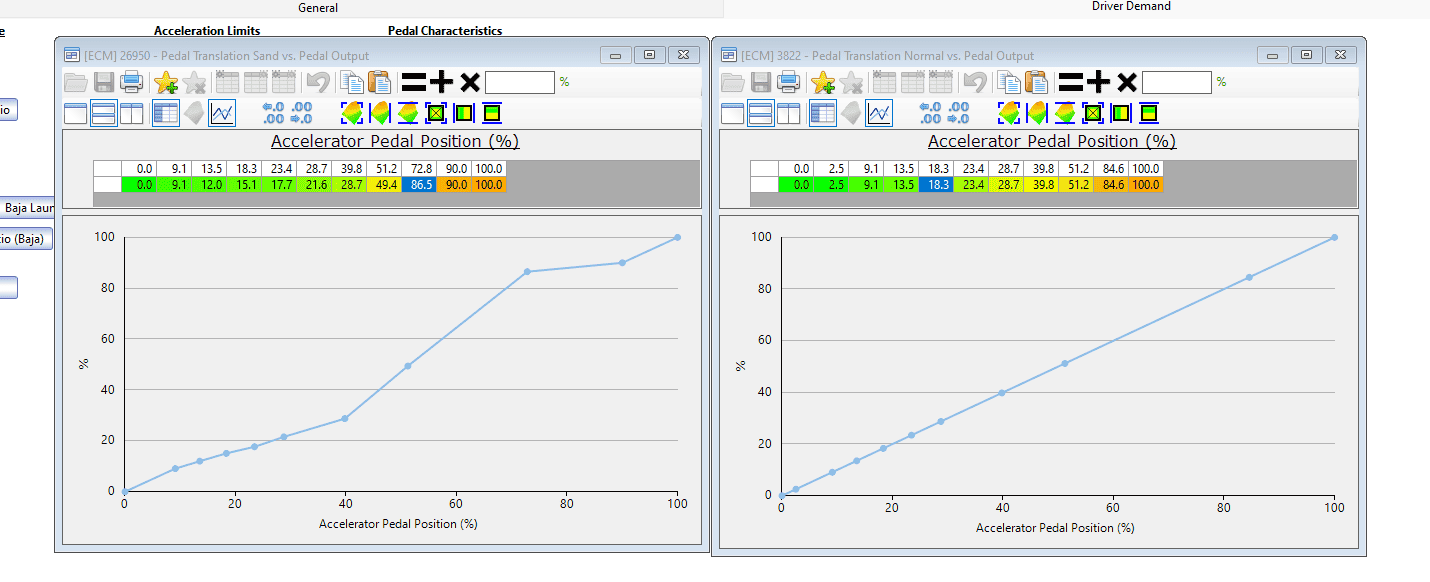
Task: Print the Pedal Translation Normal table
Action: pyautogui.click(x=788, y=82)
